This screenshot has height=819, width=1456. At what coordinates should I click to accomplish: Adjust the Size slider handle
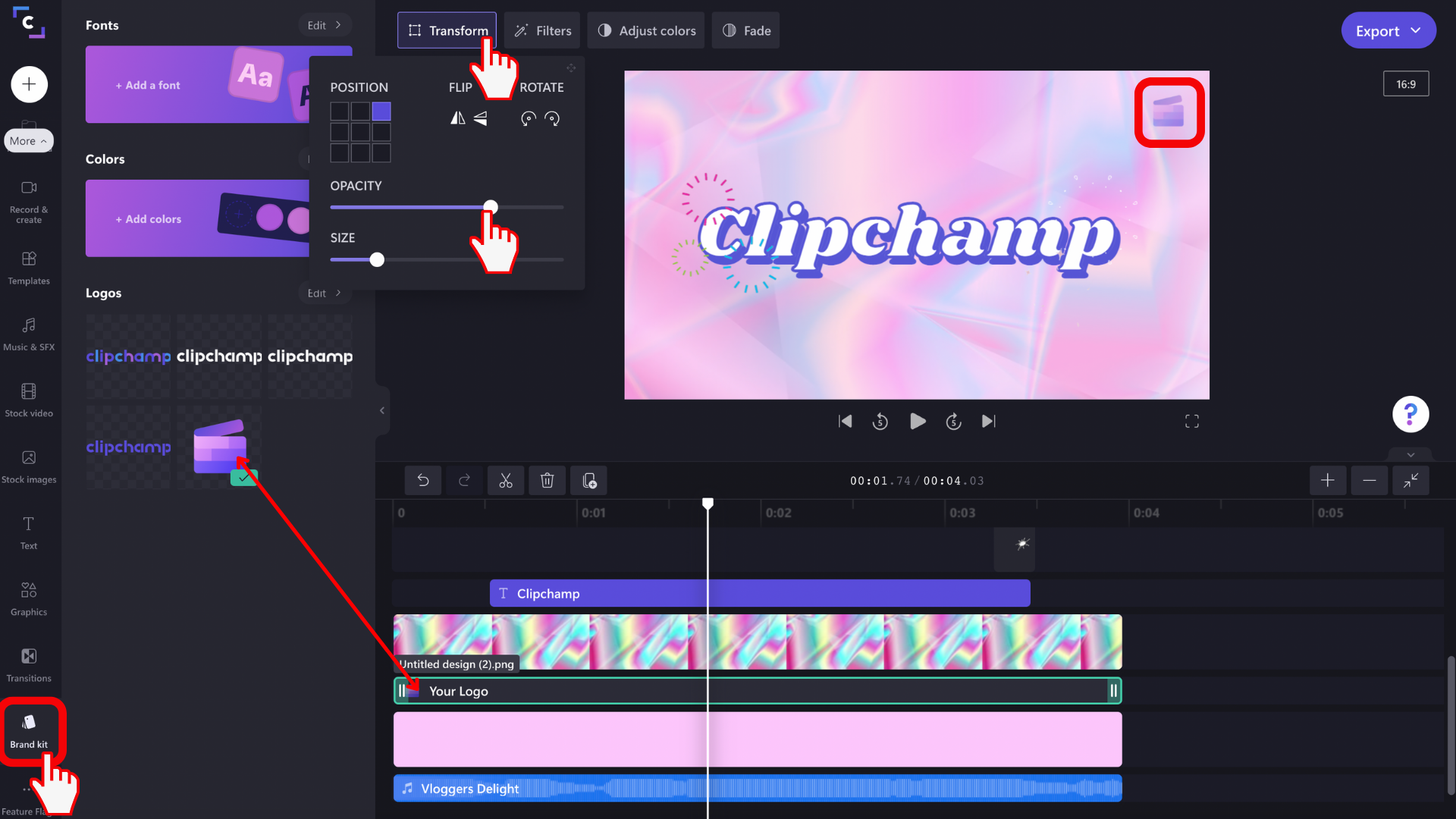(377, 259)
